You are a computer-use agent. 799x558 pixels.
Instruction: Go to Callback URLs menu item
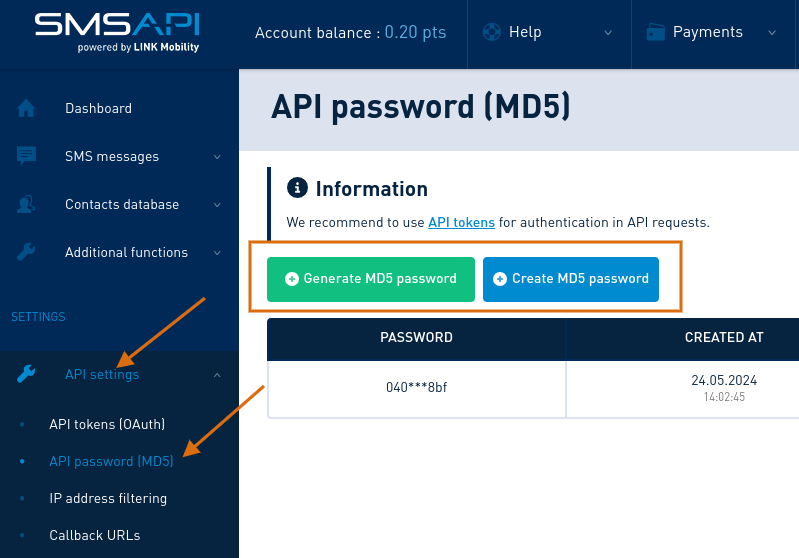[95, 535]
